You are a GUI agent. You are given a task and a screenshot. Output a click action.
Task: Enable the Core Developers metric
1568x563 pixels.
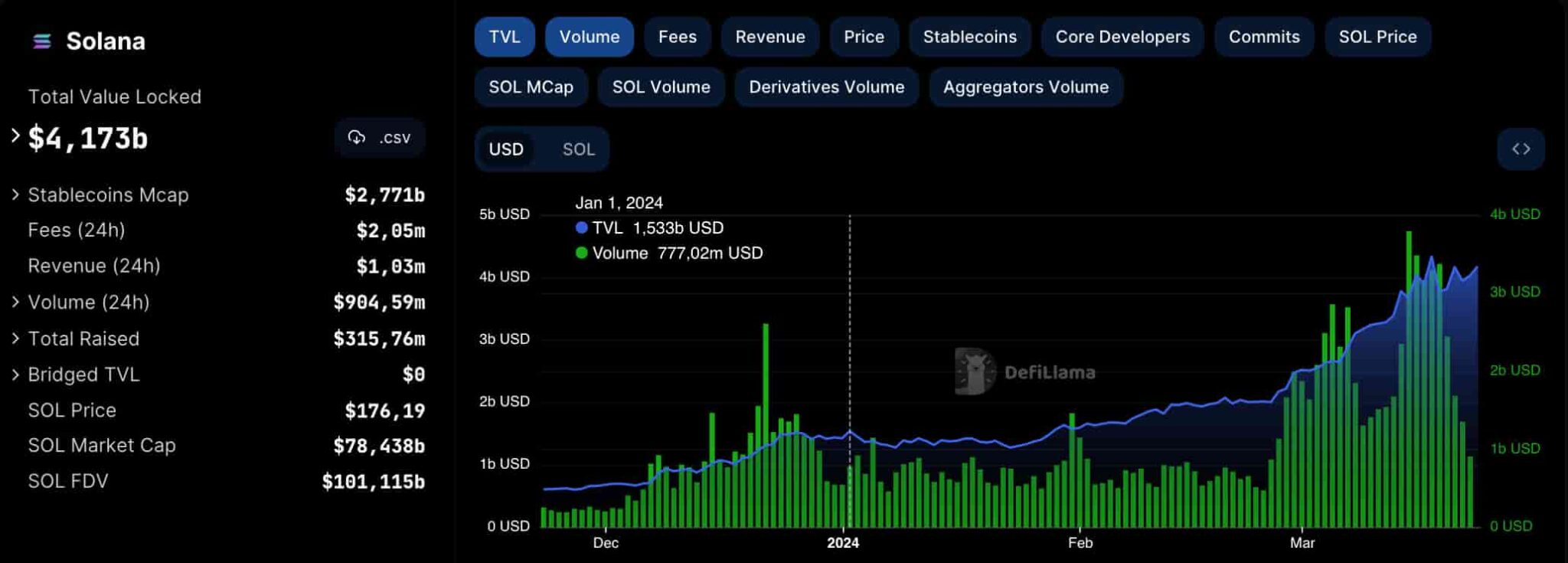1122,37
